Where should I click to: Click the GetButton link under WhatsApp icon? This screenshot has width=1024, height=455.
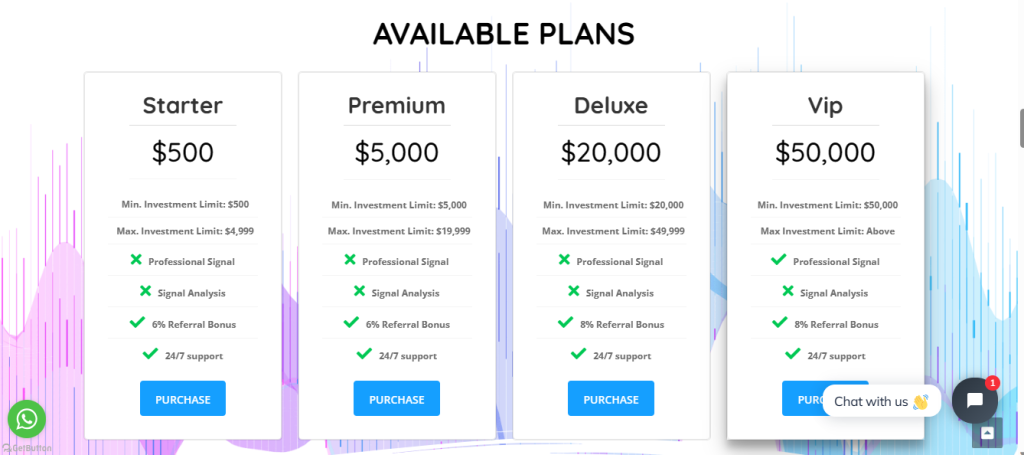click(27, 448)
